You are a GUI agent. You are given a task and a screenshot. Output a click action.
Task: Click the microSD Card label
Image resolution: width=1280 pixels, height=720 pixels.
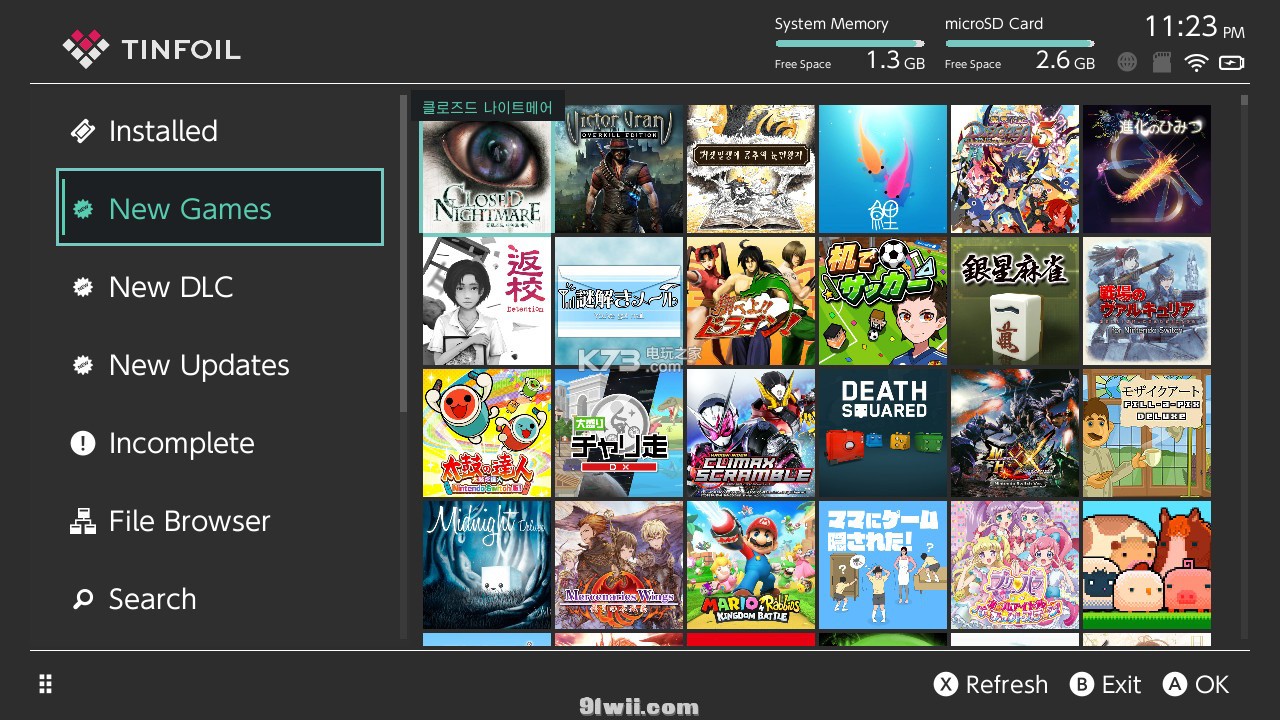[994, 24]
